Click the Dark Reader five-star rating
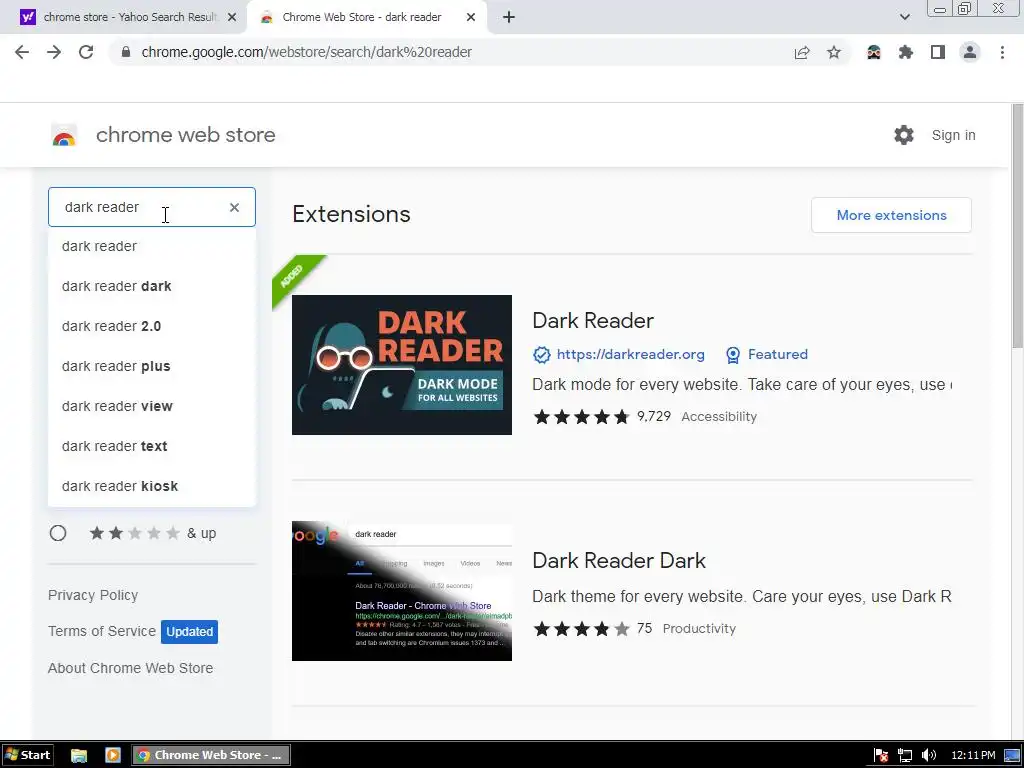Viewport: 1024px width, 768px height. point(581,417)
